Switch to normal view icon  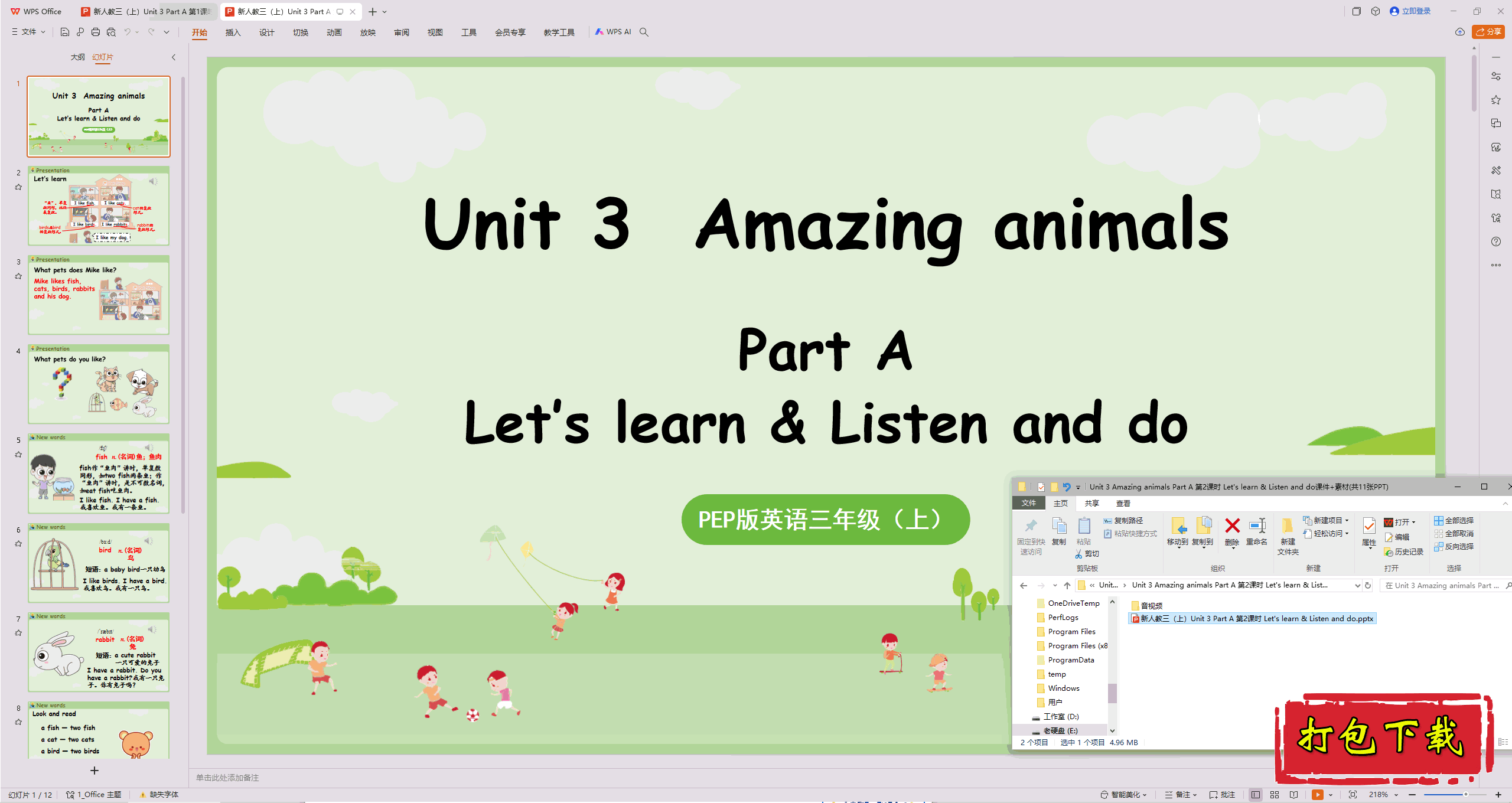pos(1256,795)
